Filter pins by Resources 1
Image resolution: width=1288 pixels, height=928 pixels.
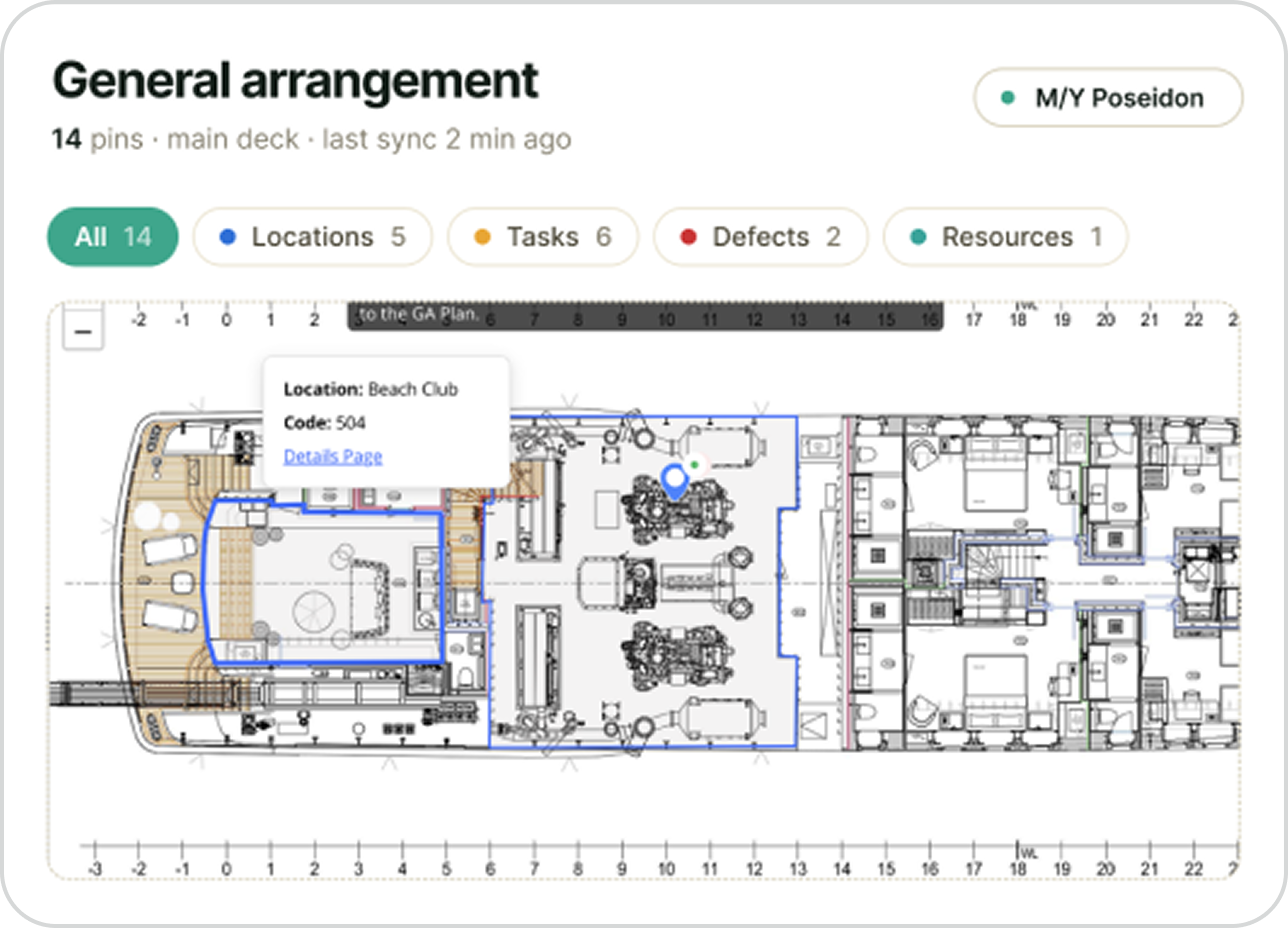click(x=1005, y=237)
